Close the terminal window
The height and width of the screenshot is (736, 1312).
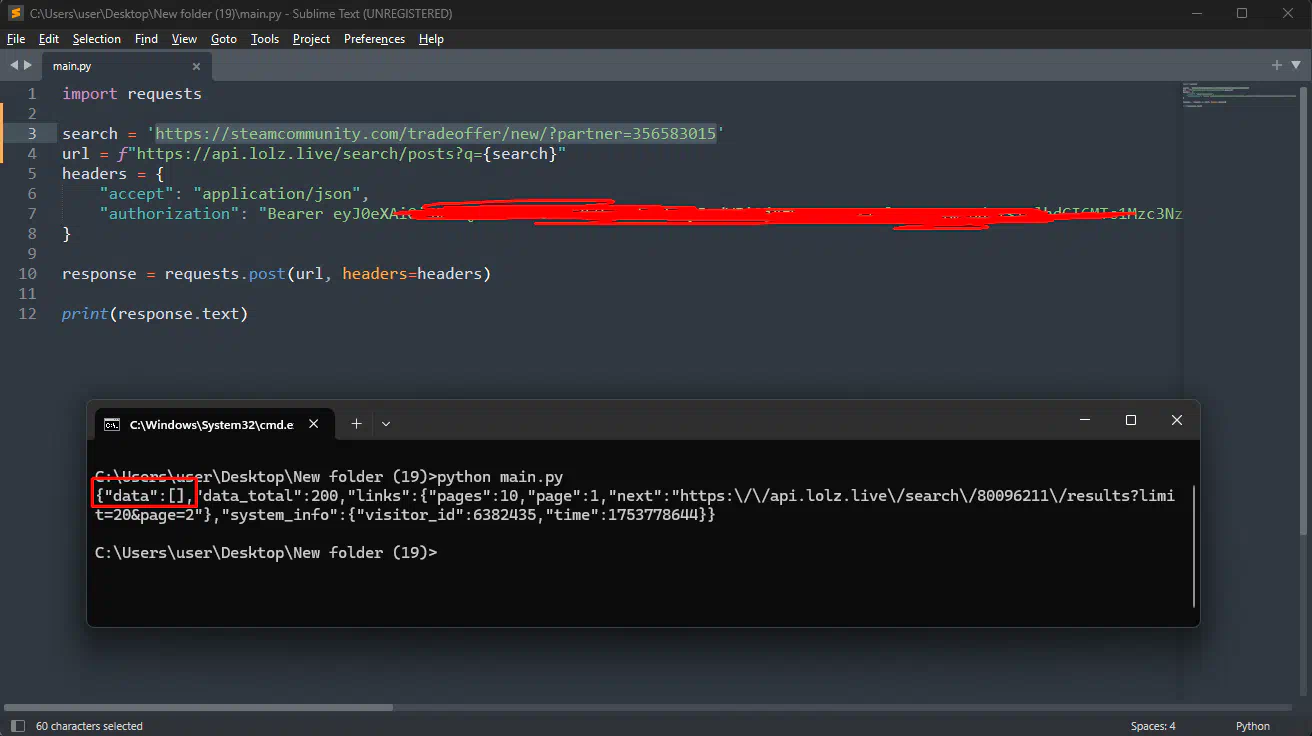pyautogui.click(x=1177, y=421)
